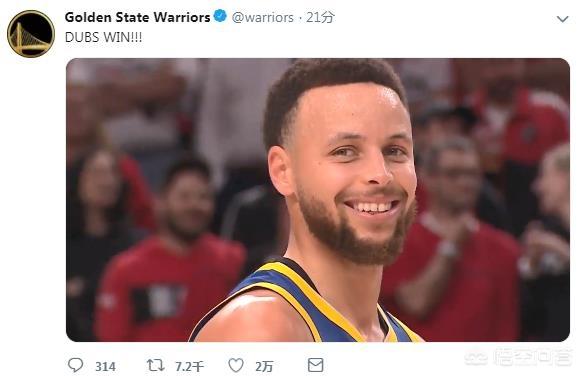This screenshot has height=376, width=583.
Task: Click the reply speech bubble icon
Action: click(75, 364)
